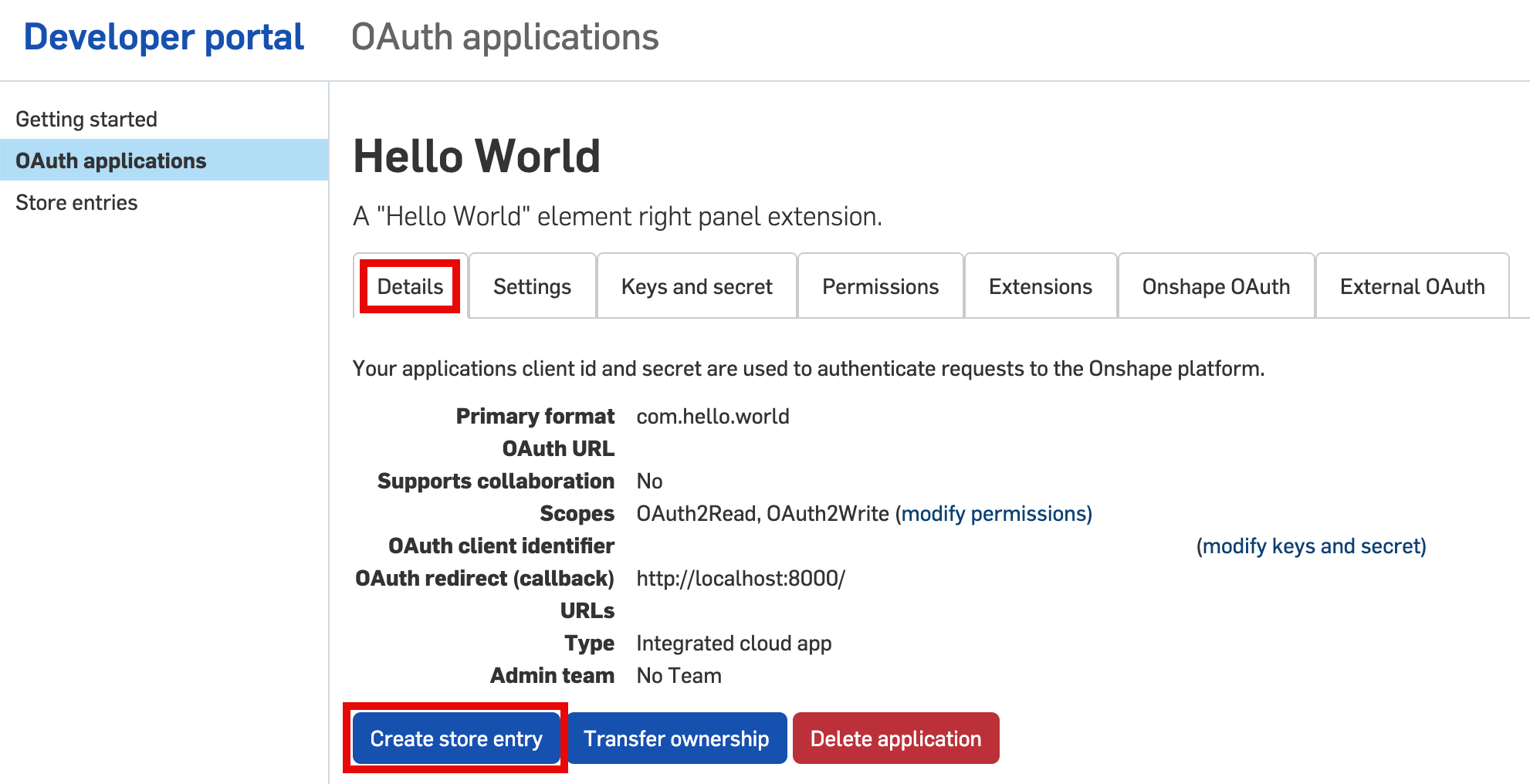This screenshot has width=1530, height=784.
Task: Click the Delete application button
Action: (895, 738)
